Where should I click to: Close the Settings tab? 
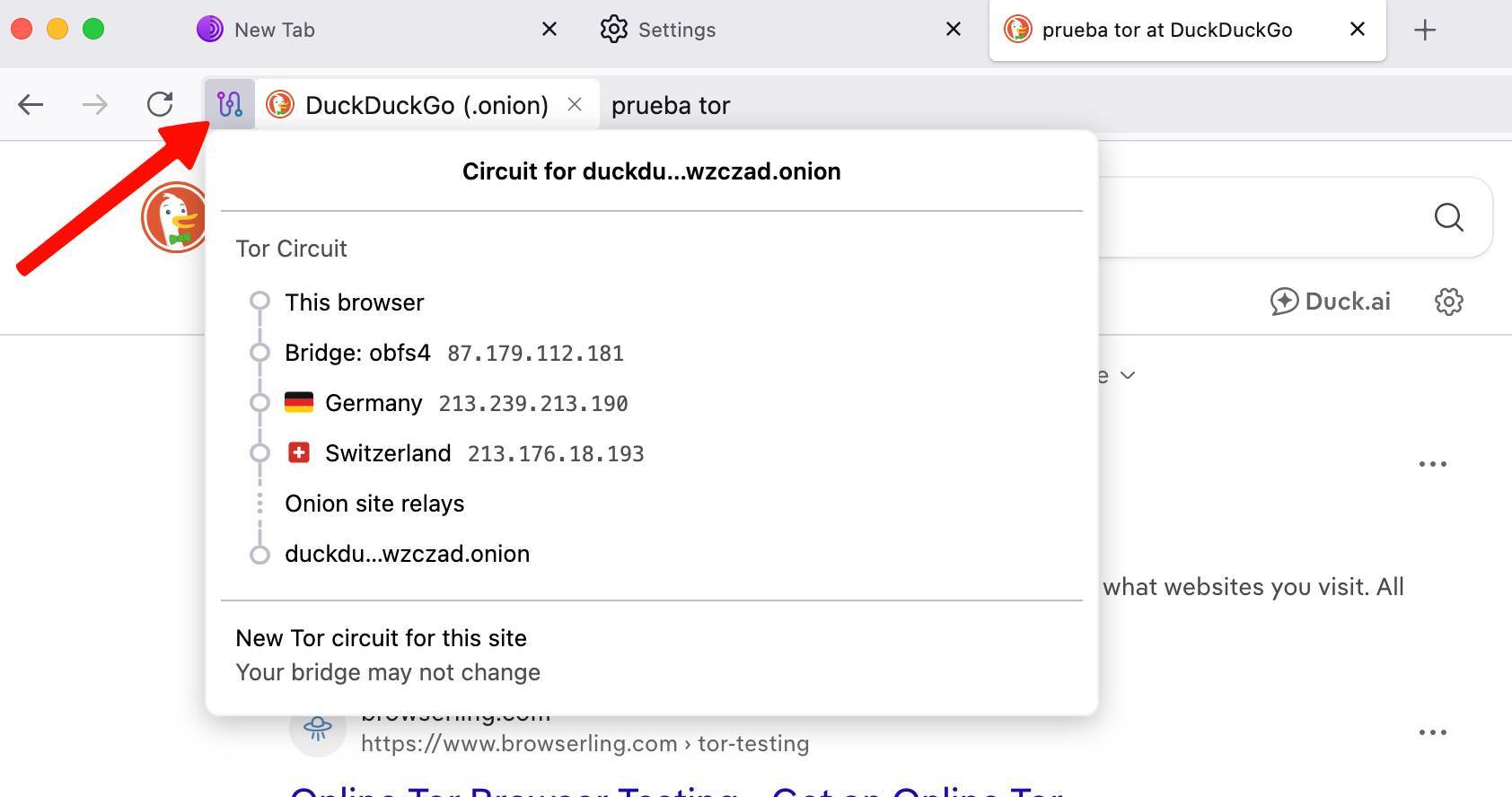coord(954,30)
